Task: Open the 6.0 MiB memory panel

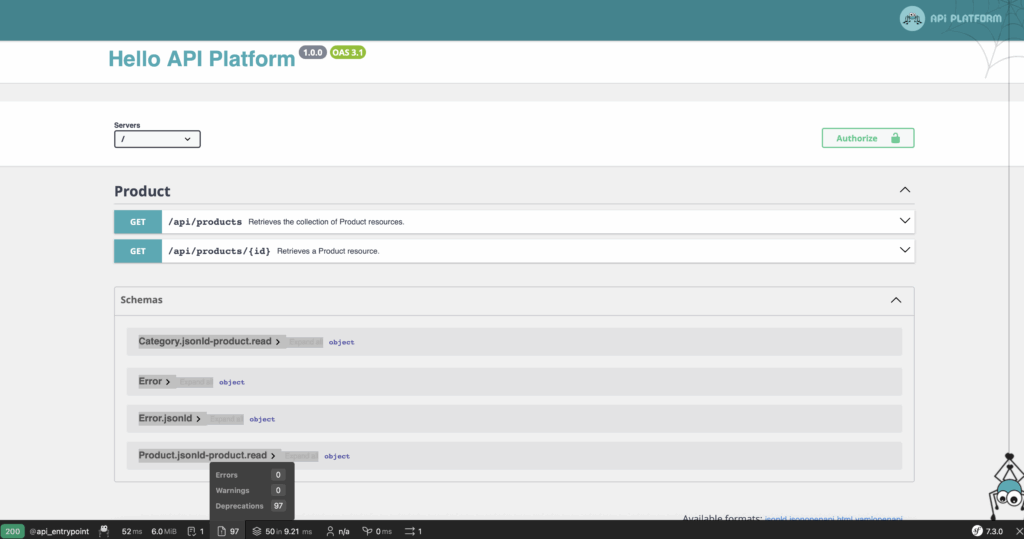Action: tap(163, 531)
